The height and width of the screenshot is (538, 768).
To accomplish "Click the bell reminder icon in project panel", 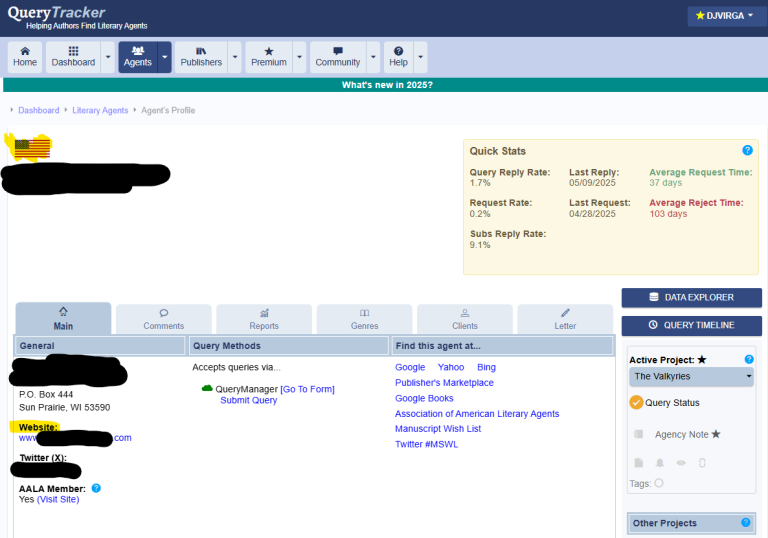I will point(660,463).
